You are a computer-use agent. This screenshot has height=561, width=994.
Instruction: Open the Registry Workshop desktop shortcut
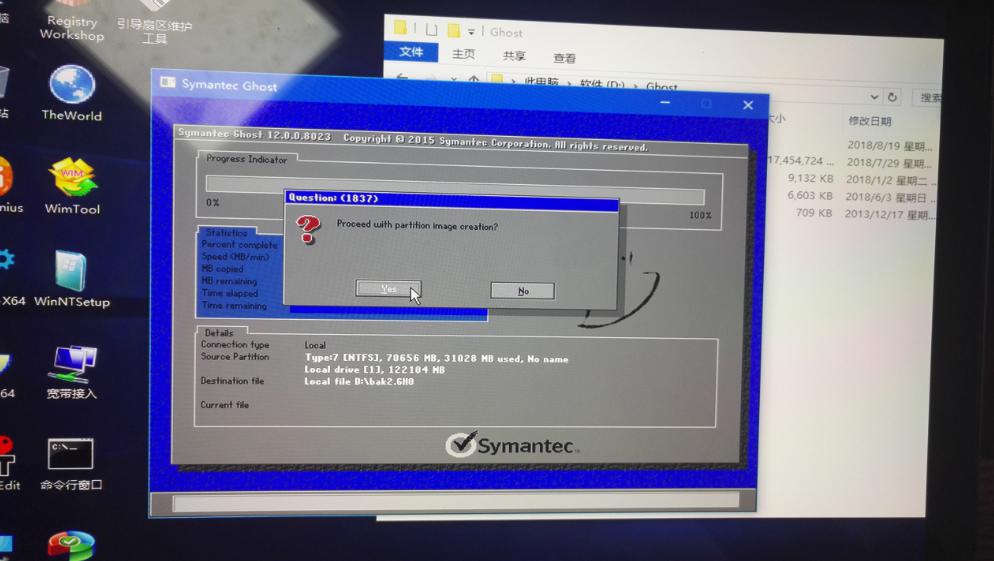click(x=72, y=23)
